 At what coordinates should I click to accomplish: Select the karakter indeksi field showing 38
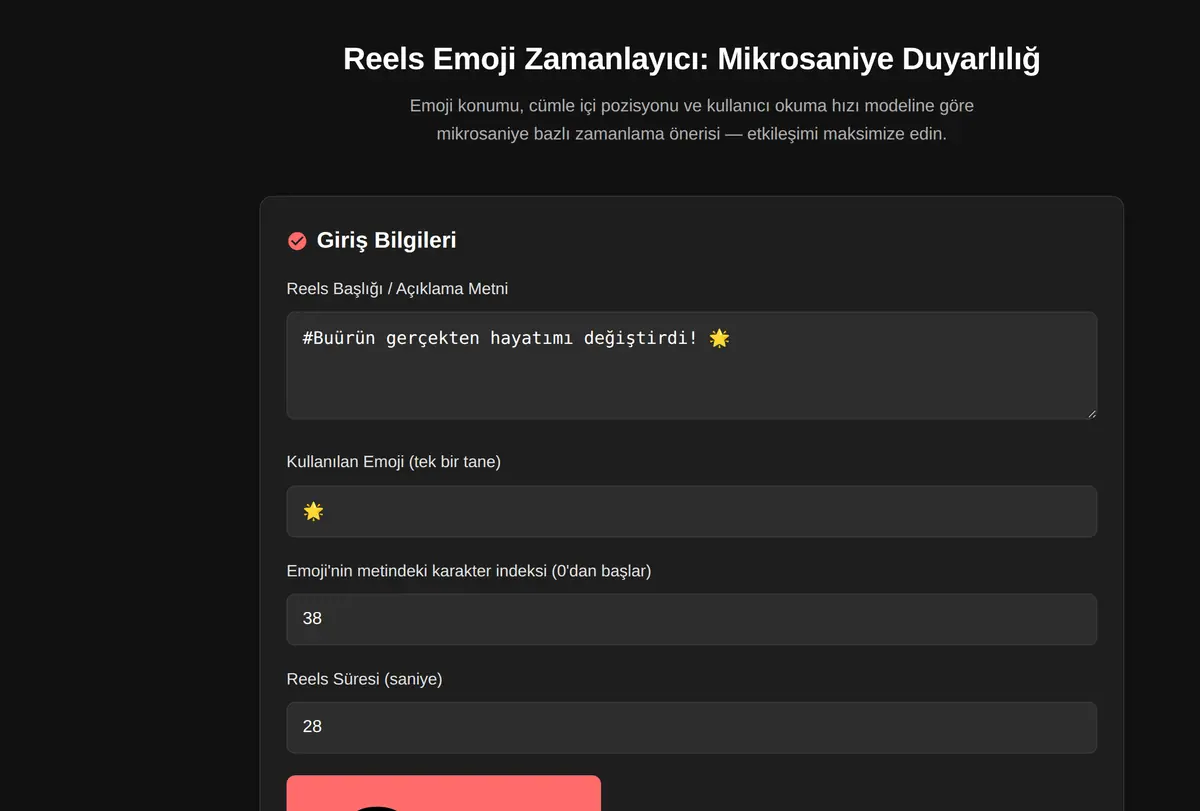click(x=691, y=619)
